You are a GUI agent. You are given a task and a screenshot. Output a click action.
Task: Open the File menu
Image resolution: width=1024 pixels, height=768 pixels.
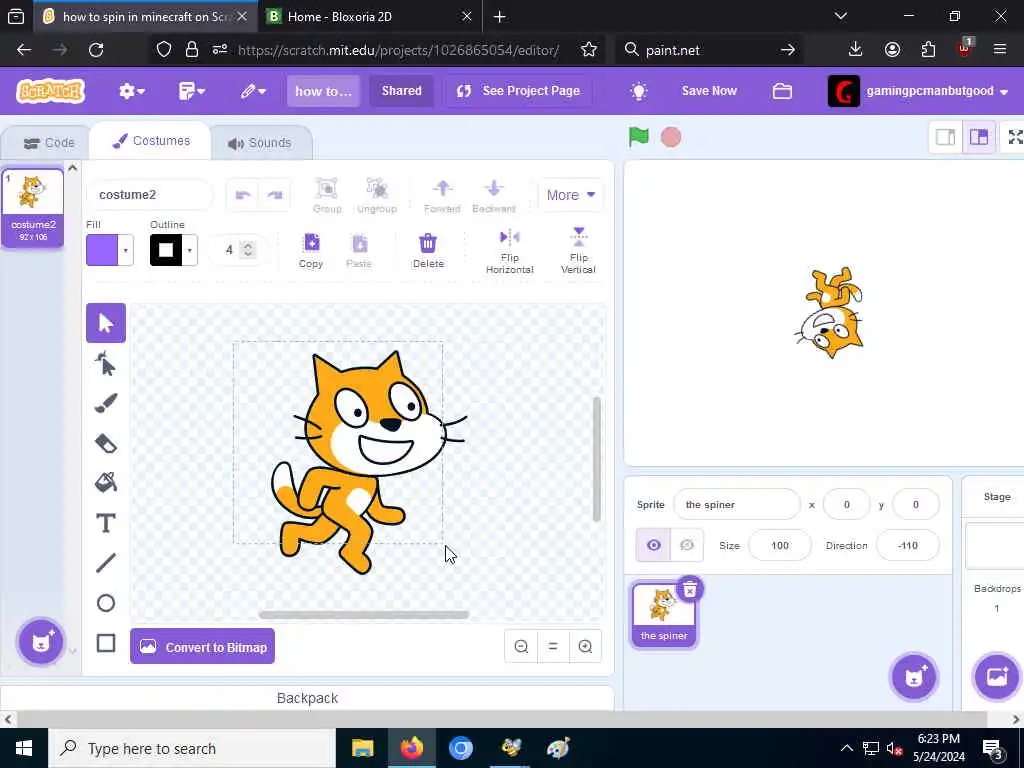[191, 91]
